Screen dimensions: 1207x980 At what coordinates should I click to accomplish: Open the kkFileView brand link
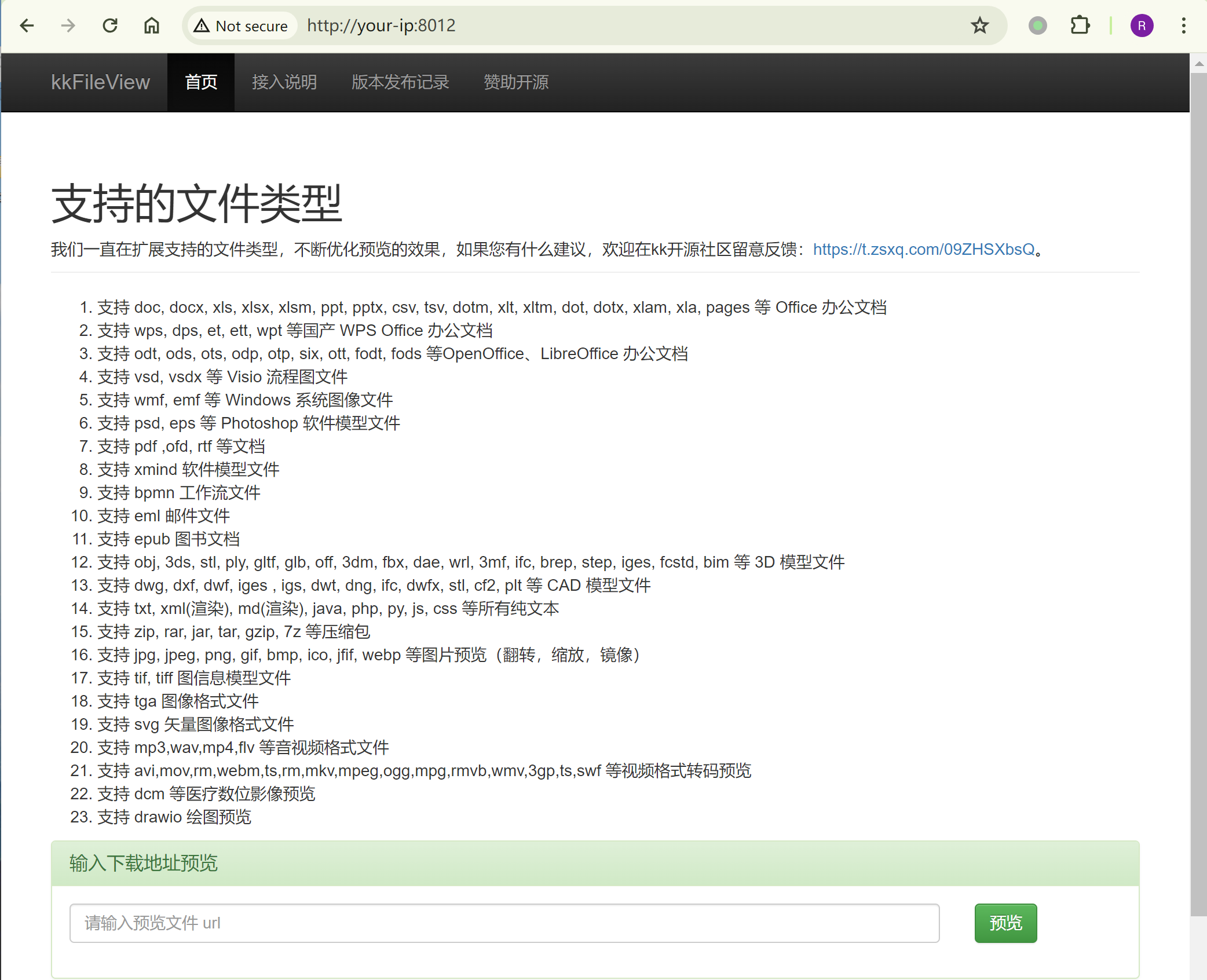click(100, 82)
